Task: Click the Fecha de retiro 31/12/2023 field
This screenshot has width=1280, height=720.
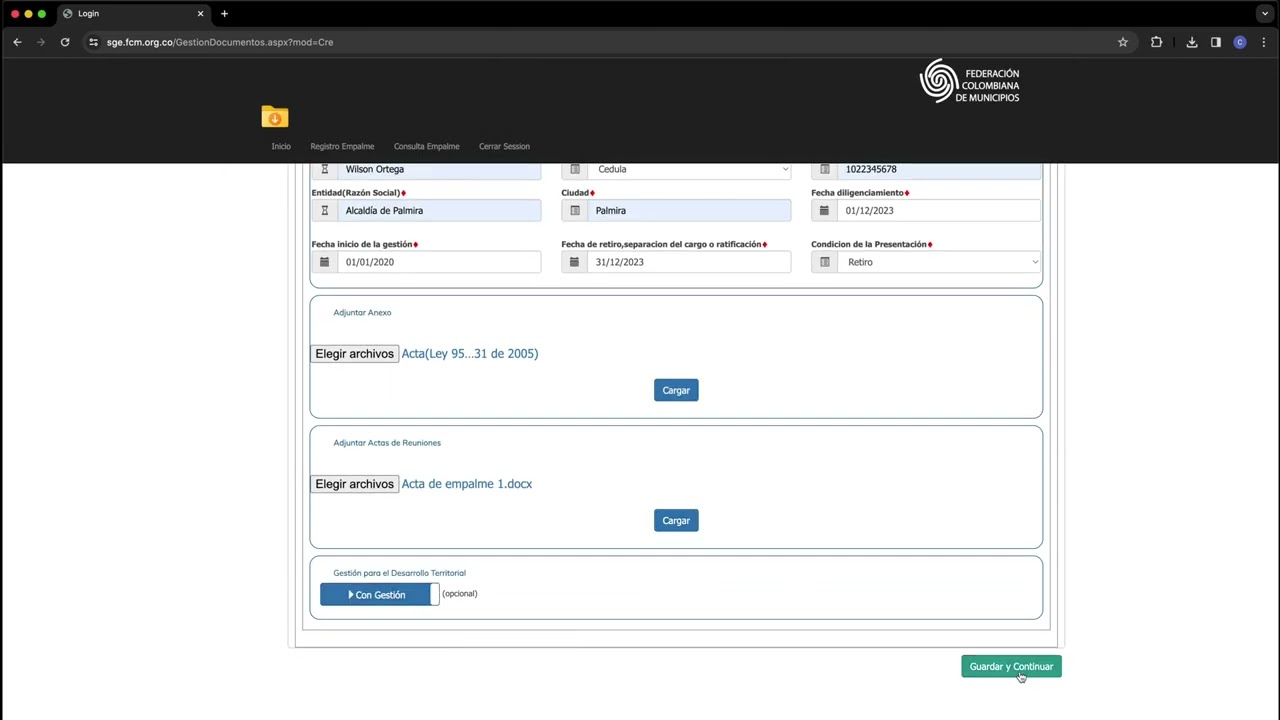Action: pyautogui.click(x=690, y=262)
